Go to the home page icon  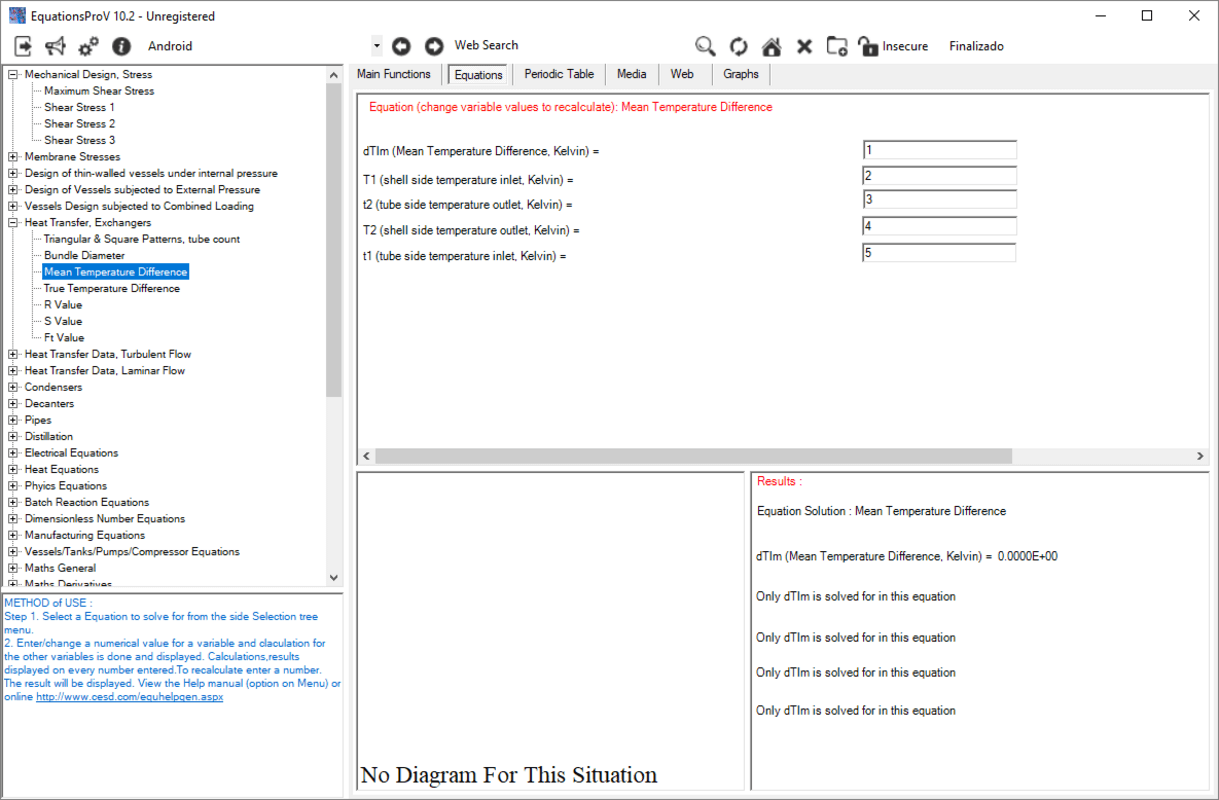tap(771, 46)
